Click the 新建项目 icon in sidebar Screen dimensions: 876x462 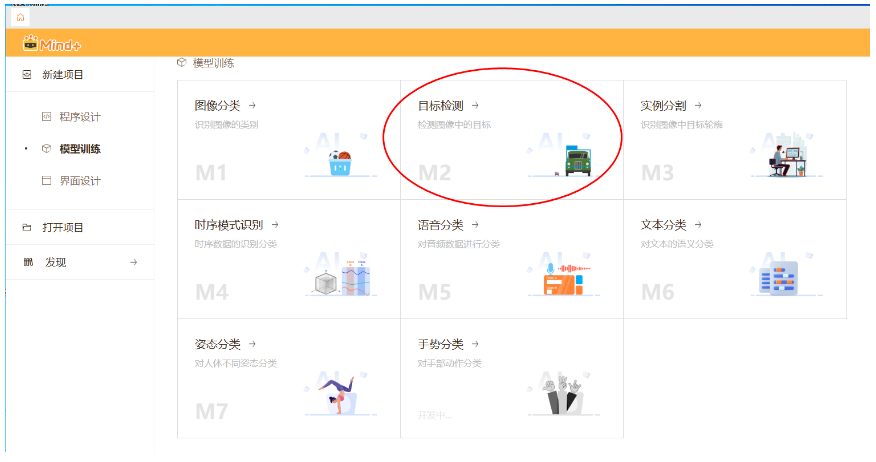(27, 75)
